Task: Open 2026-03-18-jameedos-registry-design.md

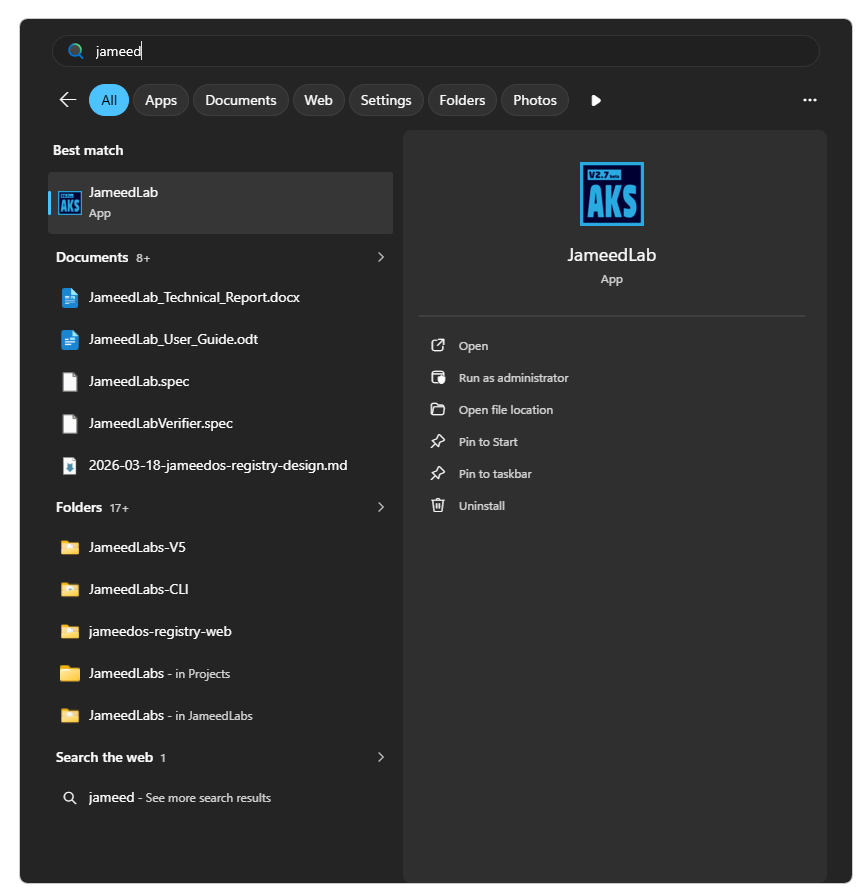Action: tap(220, 466)
